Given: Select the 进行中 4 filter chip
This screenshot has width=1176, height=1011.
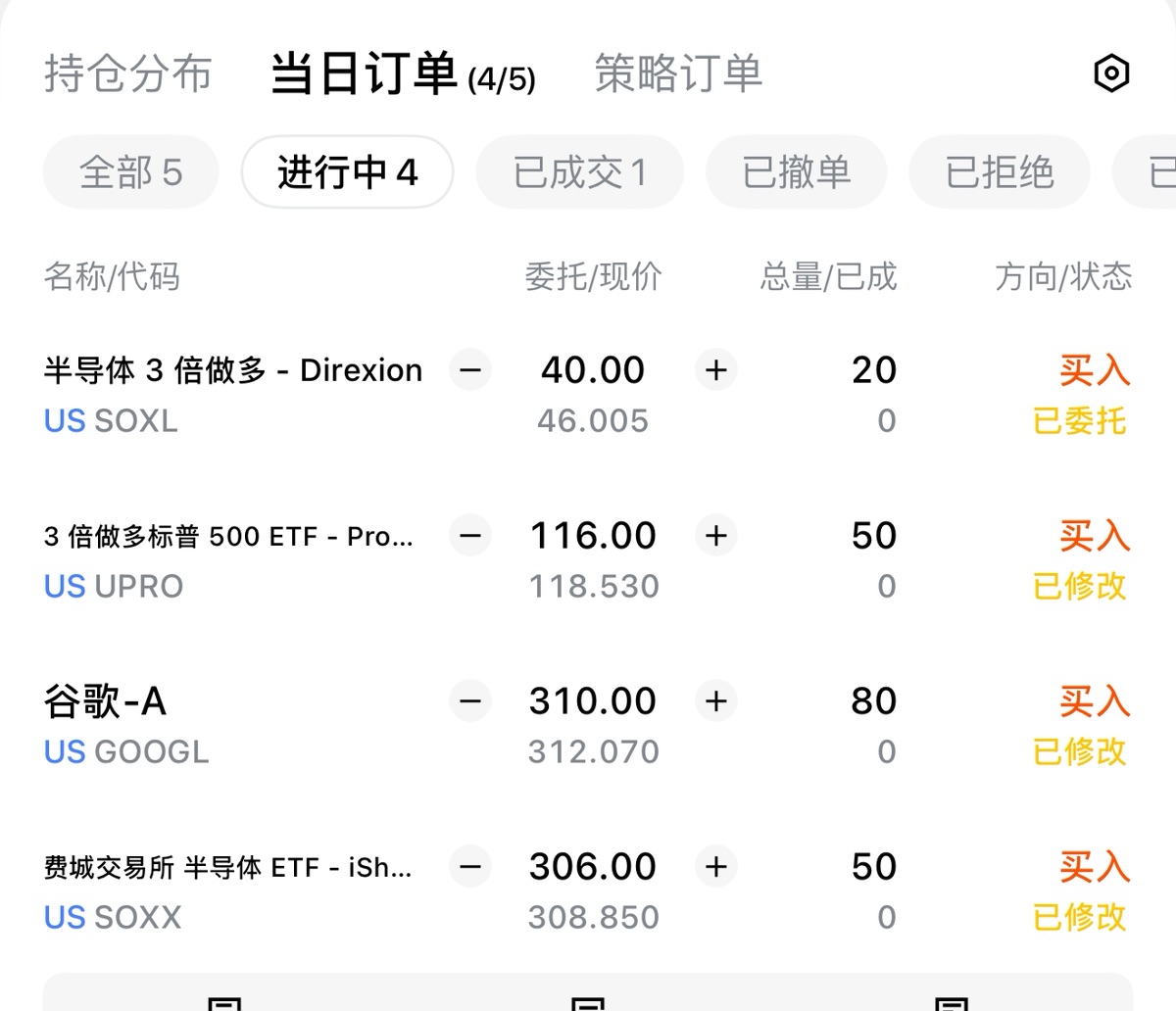Looking at the screenshot, I should (347, 173).
